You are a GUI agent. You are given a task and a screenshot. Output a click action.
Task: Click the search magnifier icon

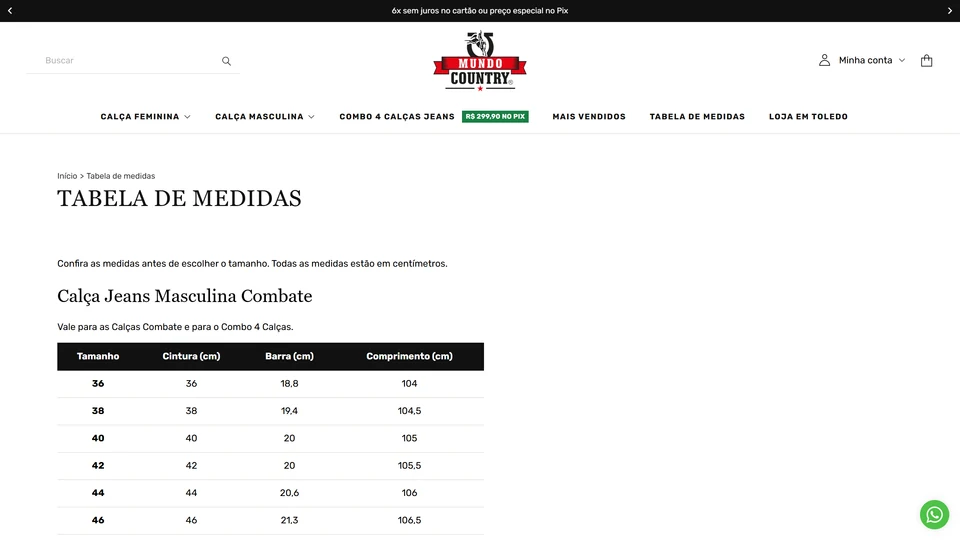coord(226,61)
